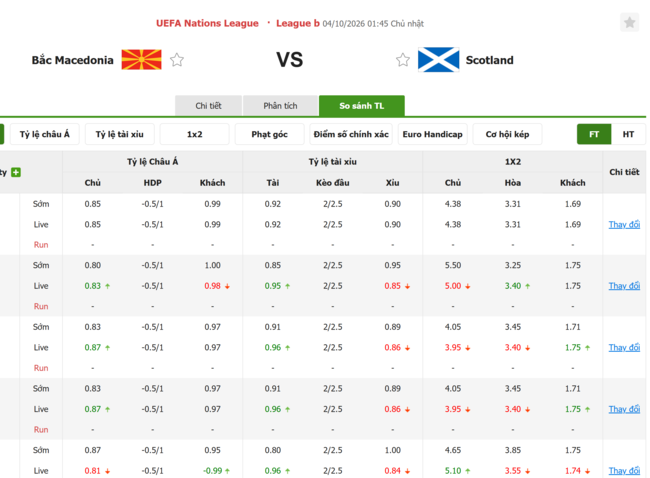This screenshot has width=650, height=478.
Task: Click the green 0.83 live odds value
Action: coord(92,286)
